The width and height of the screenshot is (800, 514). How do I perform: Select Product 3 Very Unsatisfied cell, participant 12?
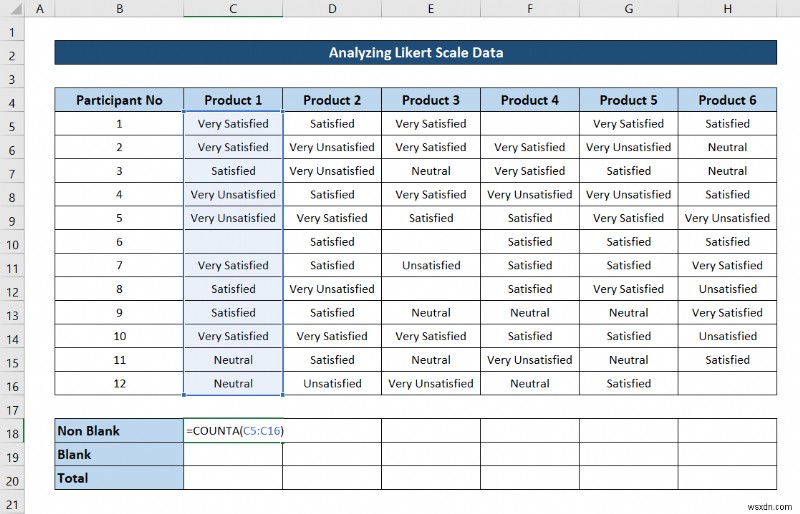(431, 383)
